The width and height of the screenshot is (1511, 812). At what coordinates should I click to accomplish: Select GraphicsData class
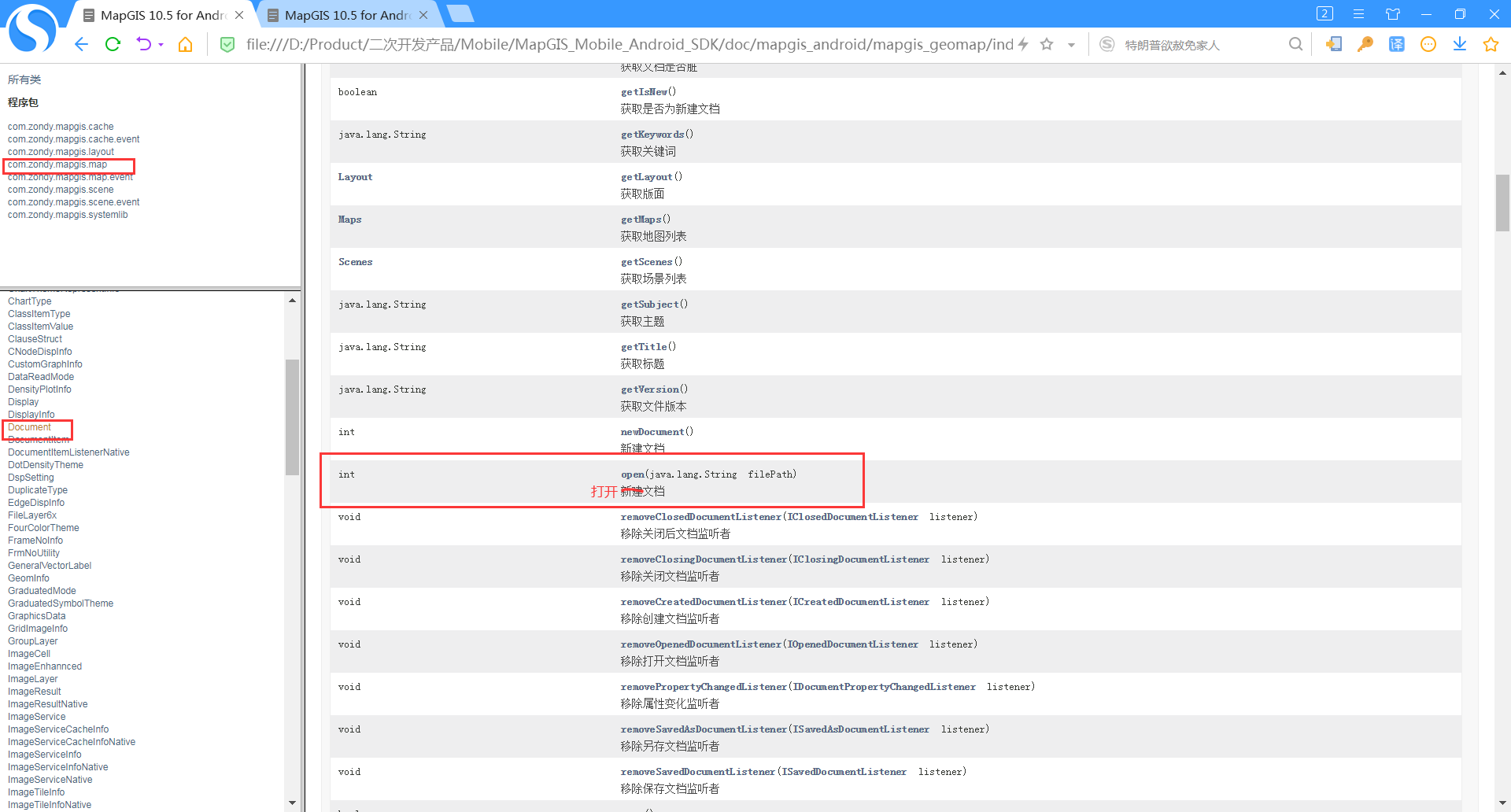(37, 616)
